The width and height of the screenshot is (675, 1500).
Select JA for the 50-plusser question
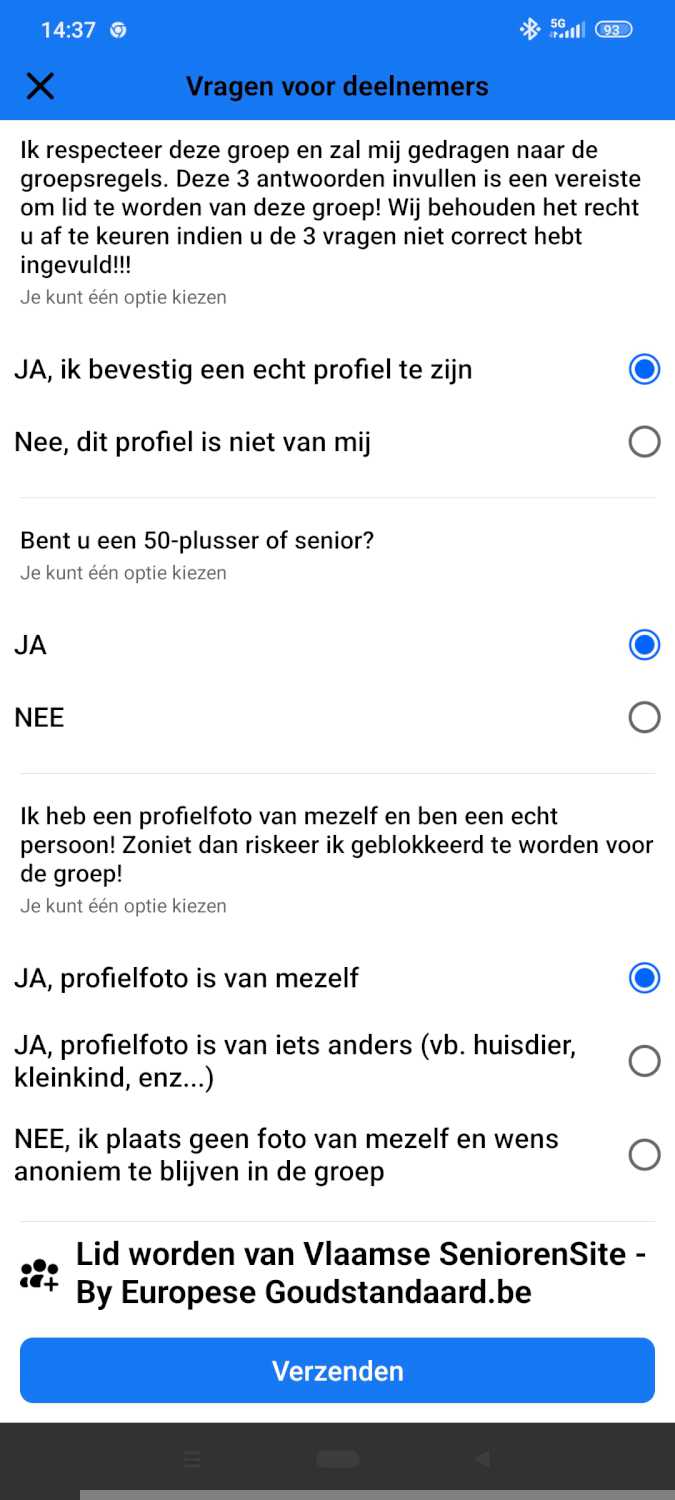click(644, 645)
